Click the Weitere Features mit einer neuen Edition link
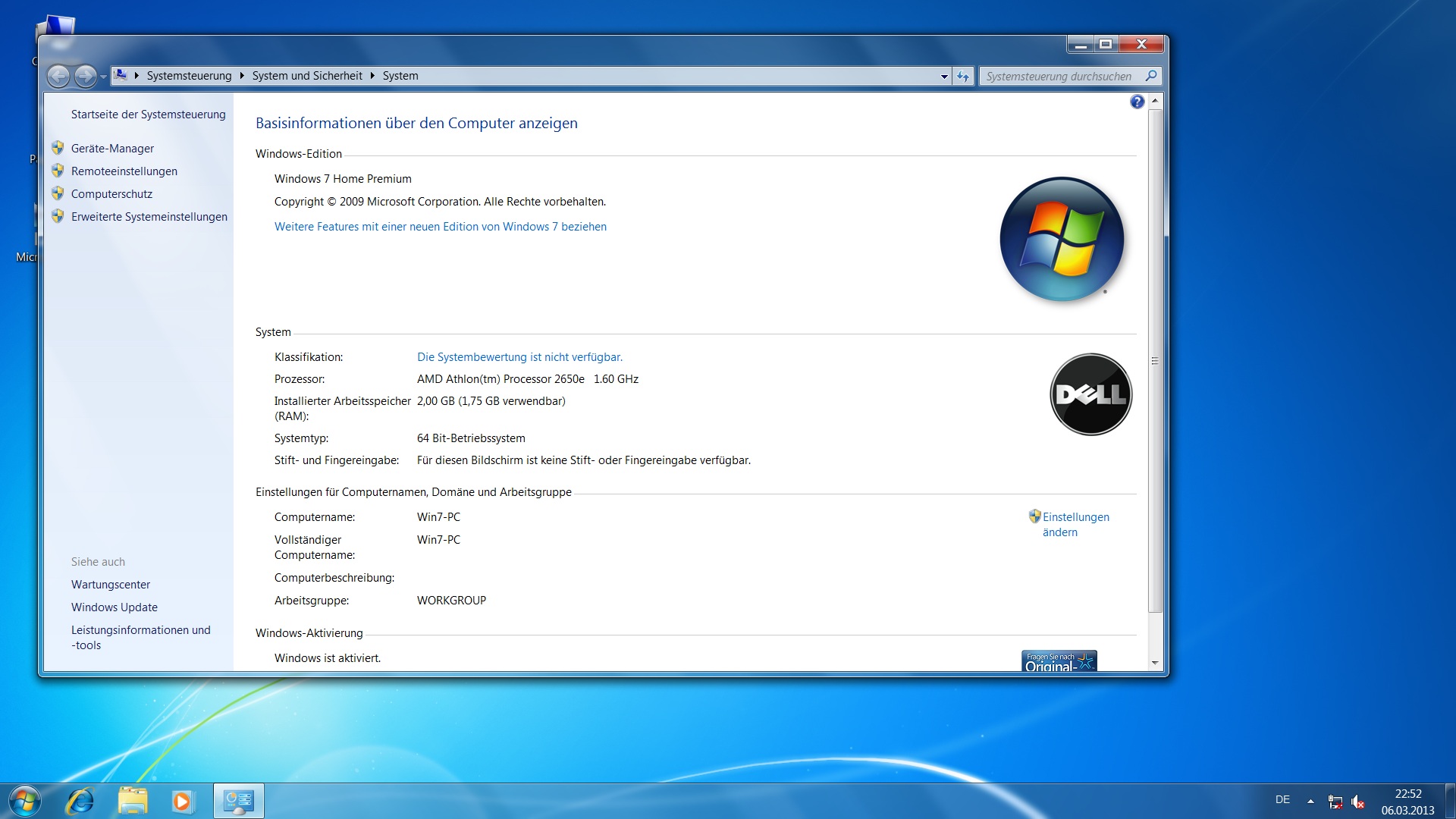 tap(441, 227)
